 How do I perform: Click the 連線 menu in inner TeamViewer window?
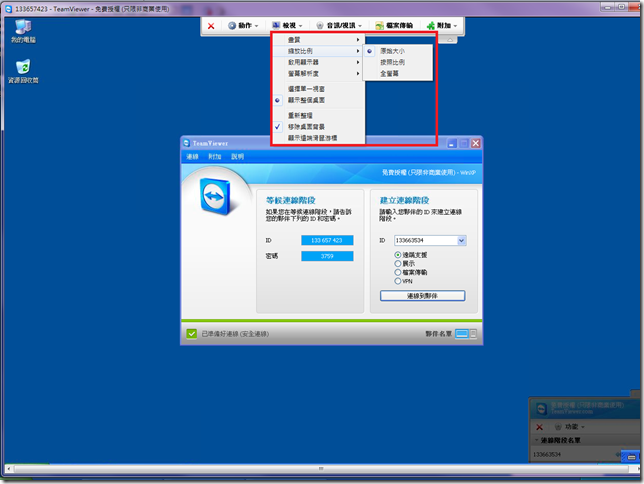pos(192,157)
